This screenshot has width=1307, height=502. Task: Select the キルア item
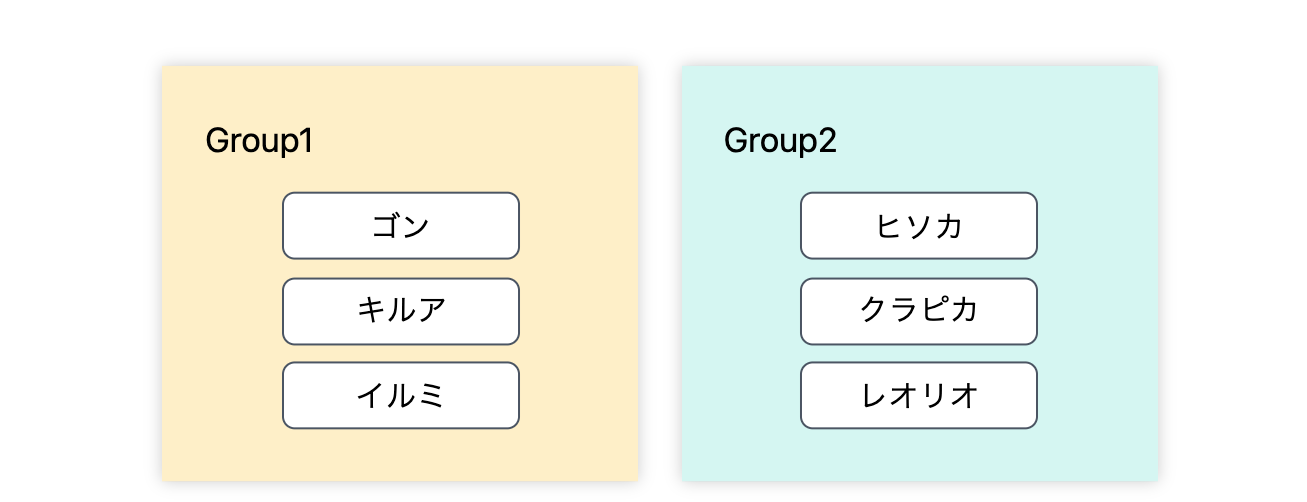pyautogui.click(x=400, y=311)
